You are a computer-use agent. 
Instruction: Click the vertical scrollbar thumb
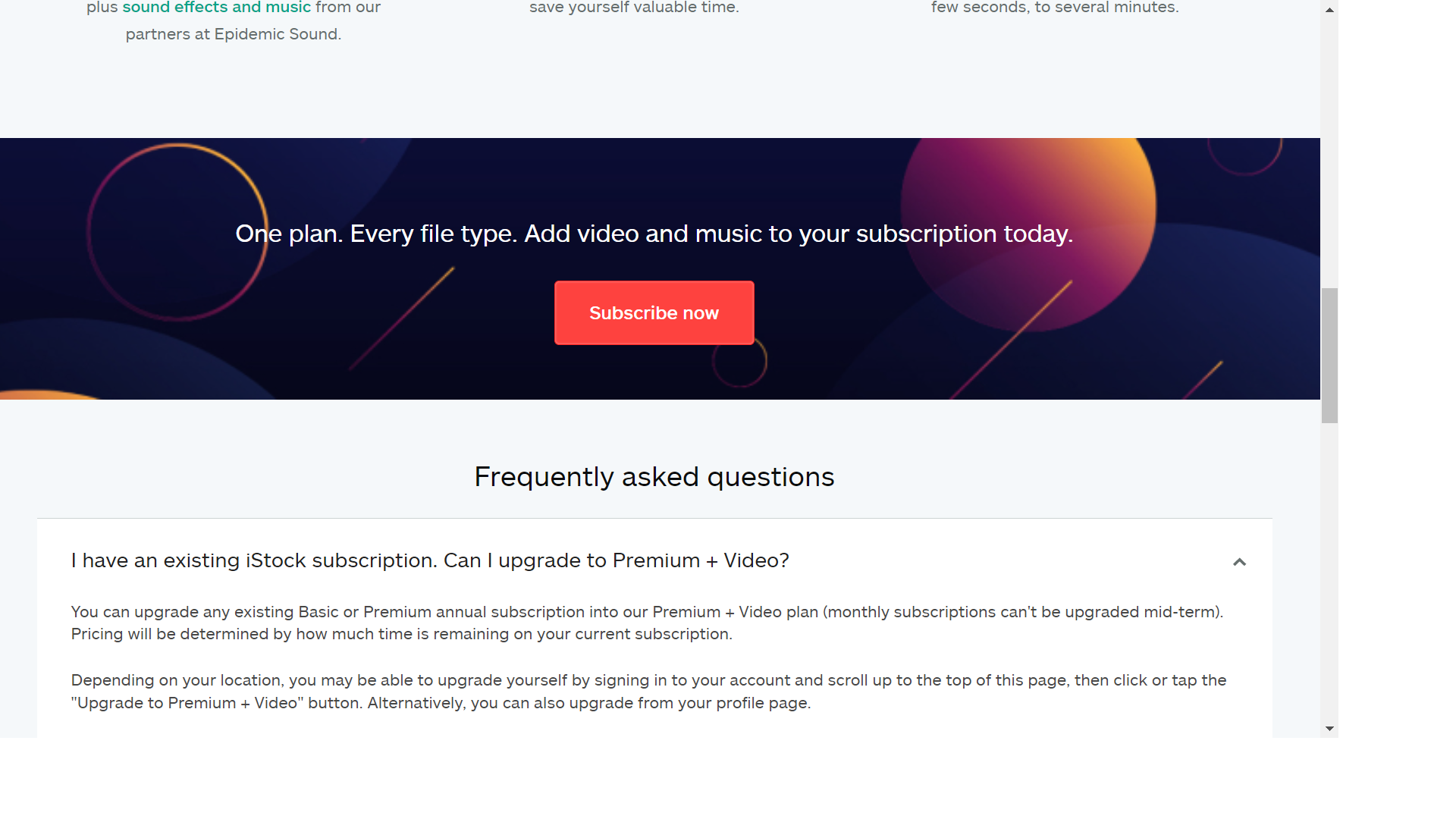[1329, 355]
